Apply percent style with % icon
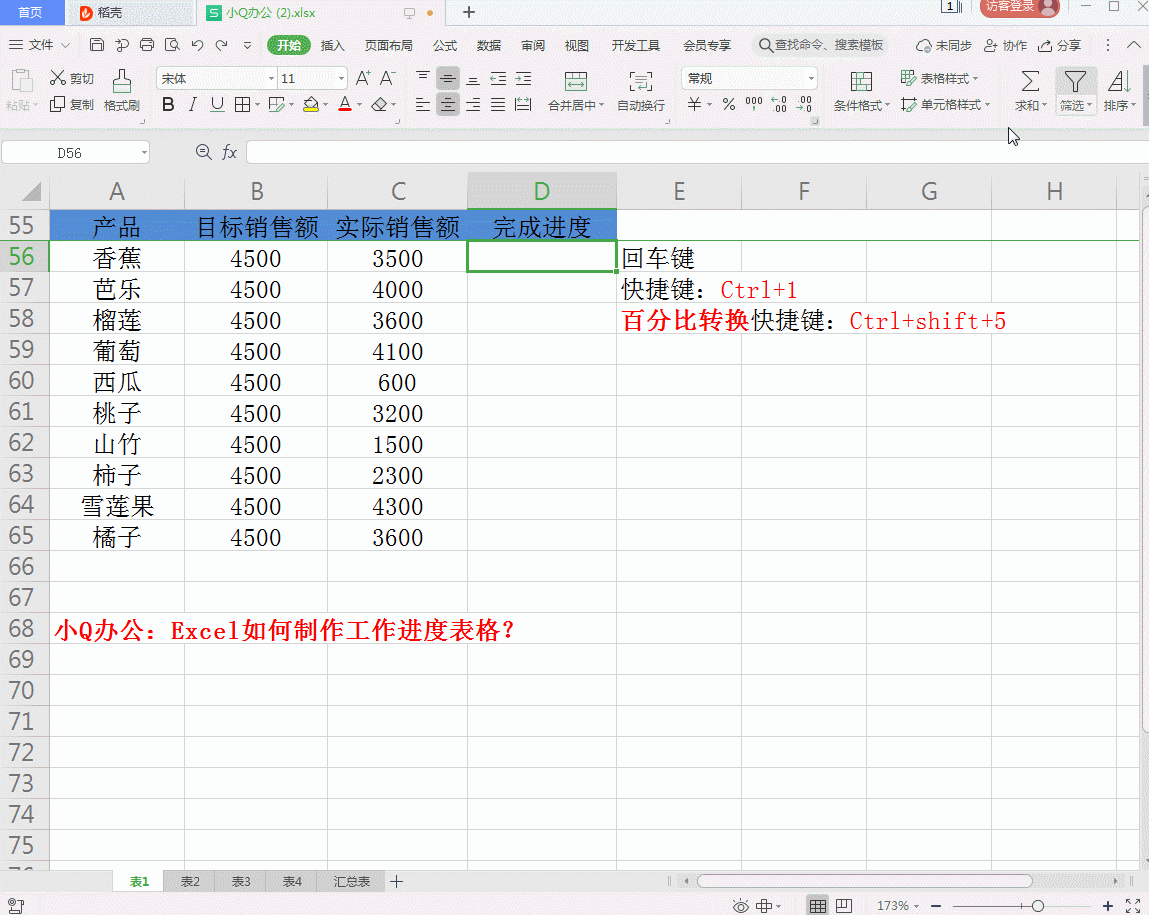Viewport: 1149px width, 915px height. [728, 104]
